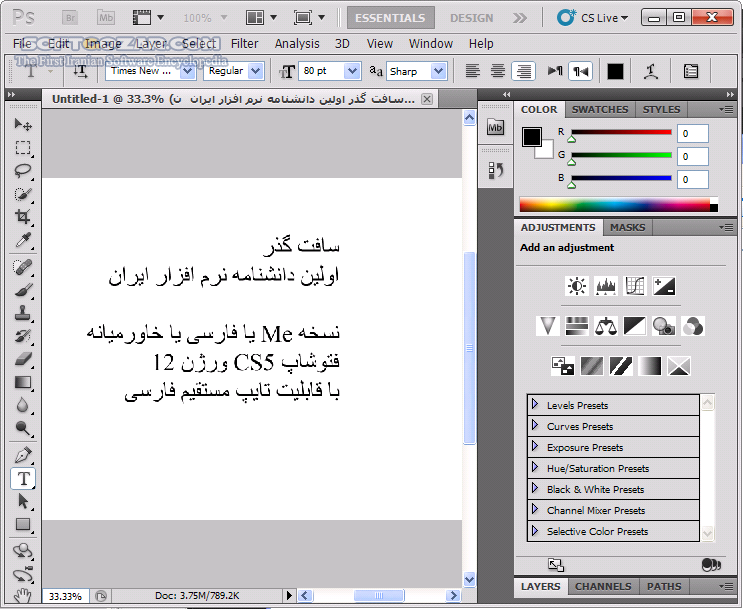Select the Clone Stamp tool
The image size is (743, 609).
[x=23, y=313]
